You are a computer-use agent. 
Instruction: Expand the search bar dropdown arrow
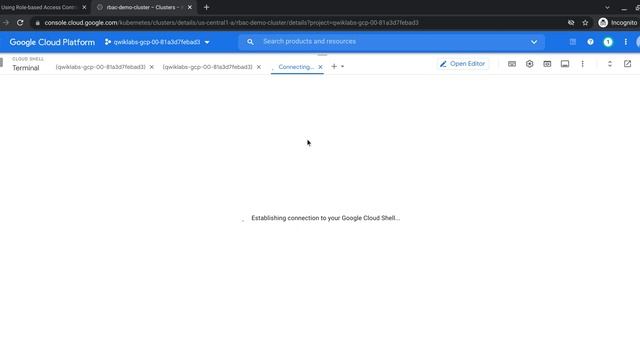click(x=534, y=42)
